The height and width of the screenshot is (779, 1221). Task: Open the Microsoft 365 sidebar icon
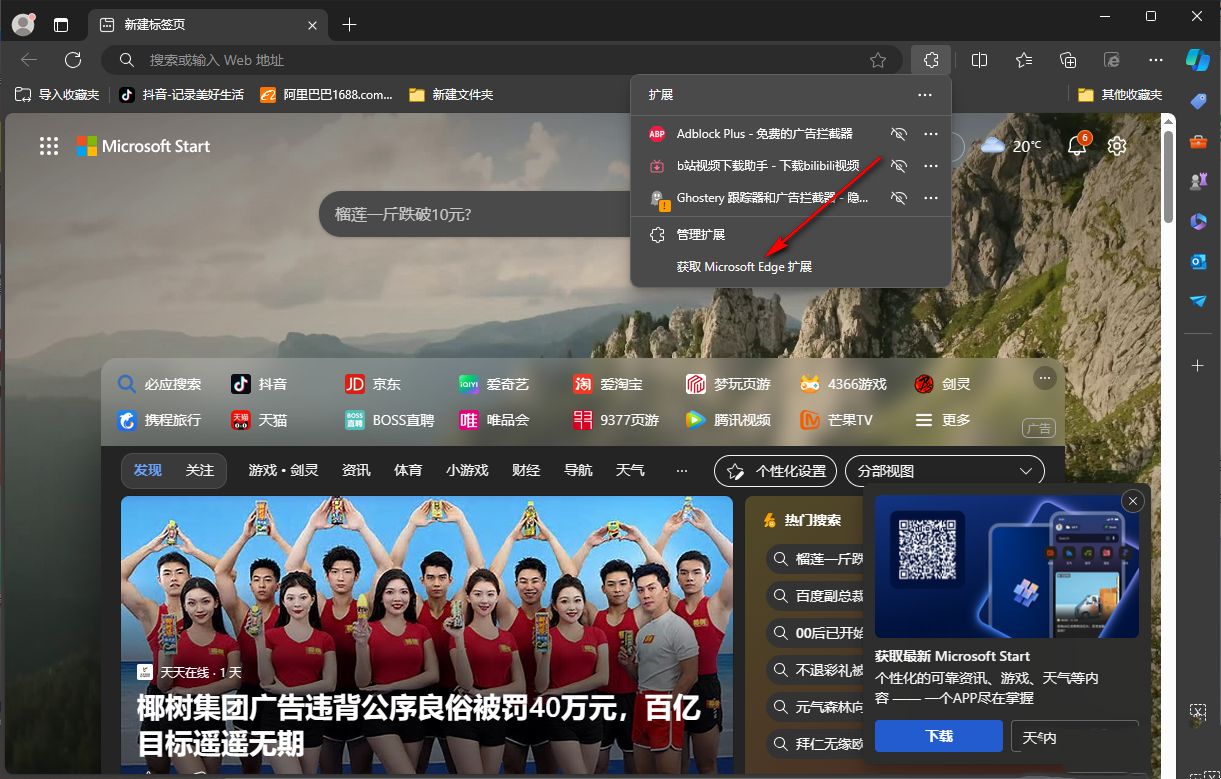coord(1198,221)
